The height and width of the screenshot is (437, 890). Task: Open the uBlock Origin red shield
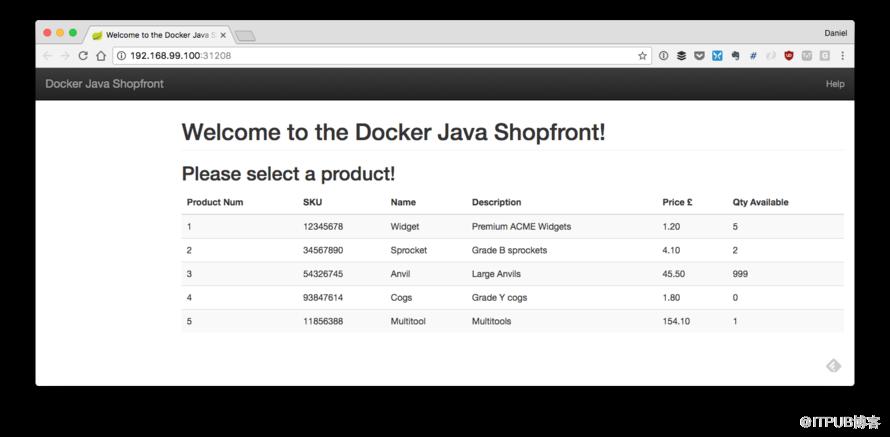click(x=789, y=56)
